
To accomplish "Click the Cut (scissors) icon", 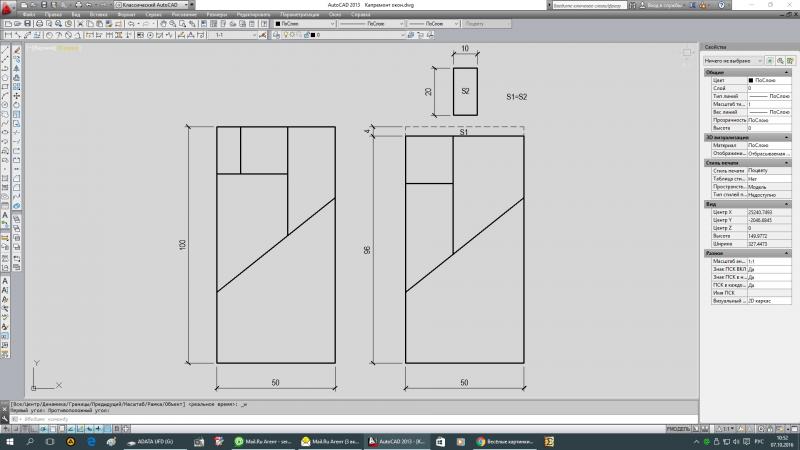I will [x=80, y=23].
